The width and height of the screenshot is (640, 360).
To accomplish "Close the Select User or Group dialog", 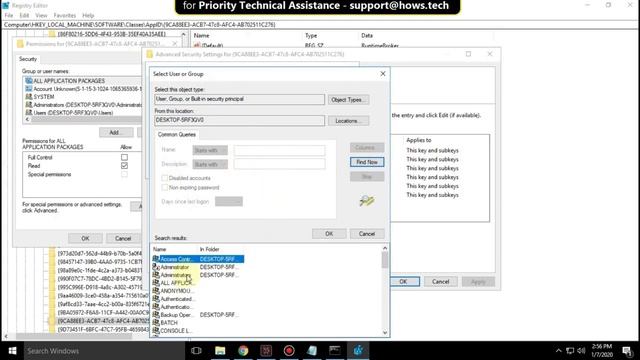I will click(x=382, y=74).
